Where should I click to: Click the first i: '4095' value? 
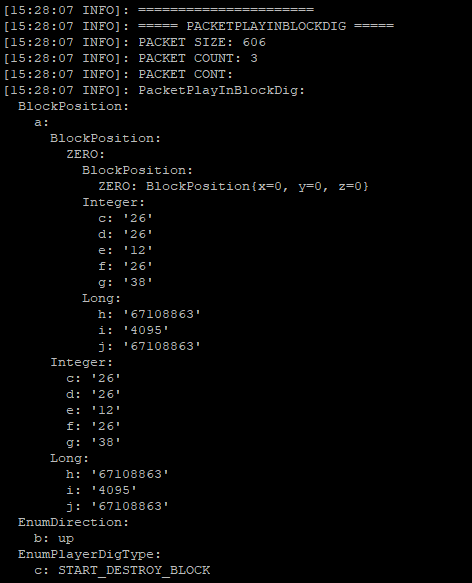133,330
